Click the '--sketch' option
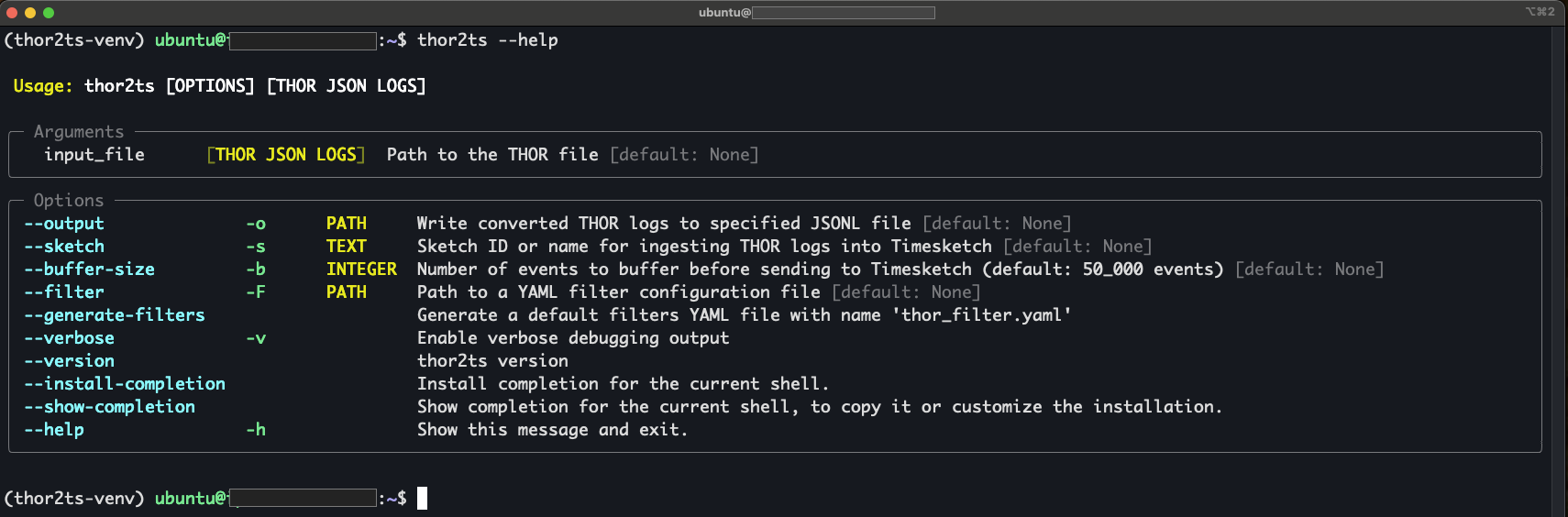Screen dimensions: 1568x517 tap(64, 247)
